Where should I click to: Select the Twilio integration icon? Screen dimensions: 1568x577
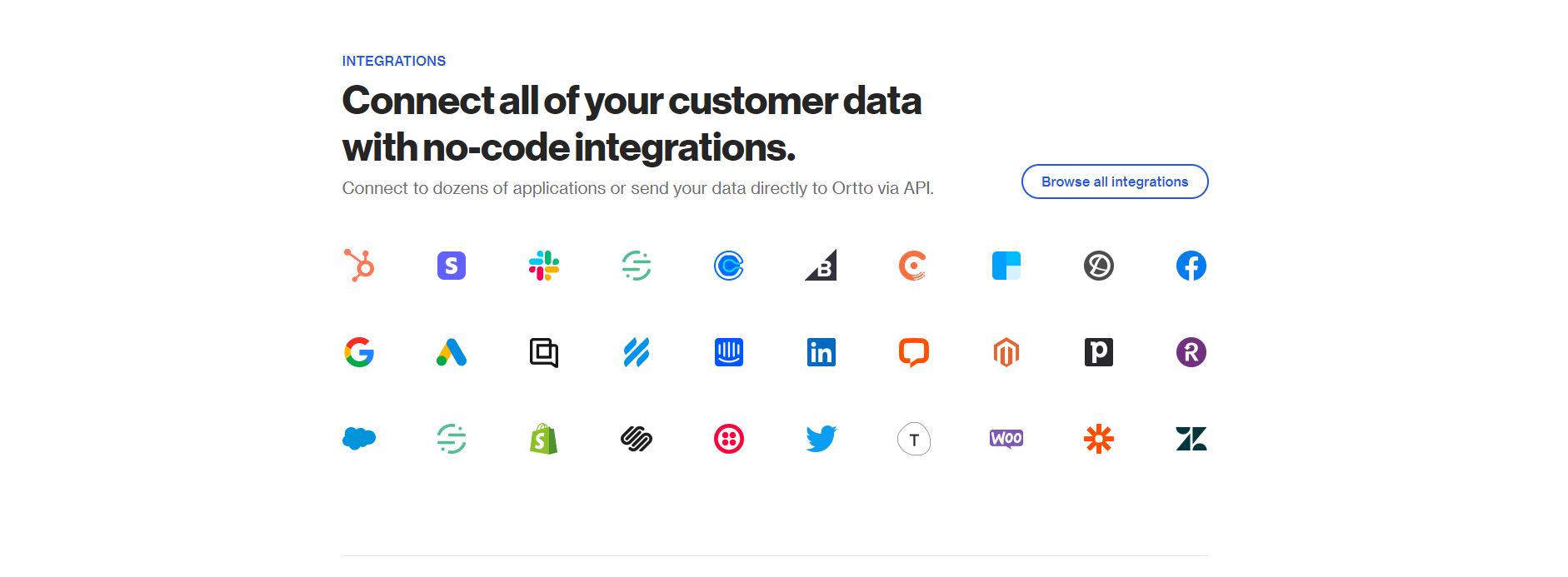(729, 439)
